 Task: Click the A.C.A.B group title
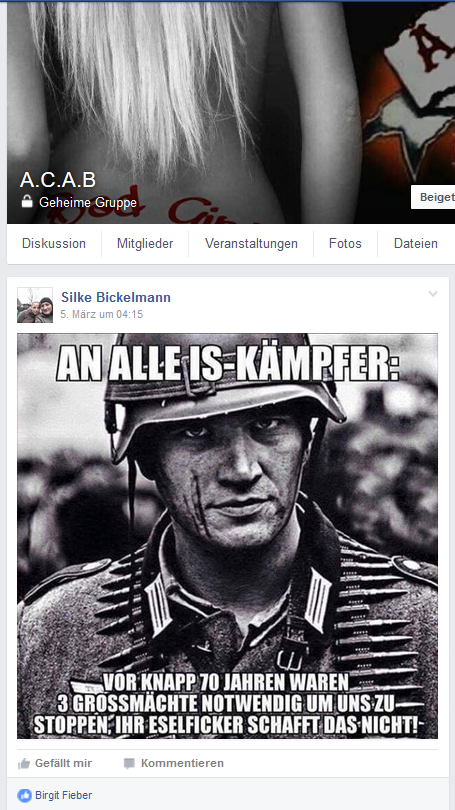point(58,180)
